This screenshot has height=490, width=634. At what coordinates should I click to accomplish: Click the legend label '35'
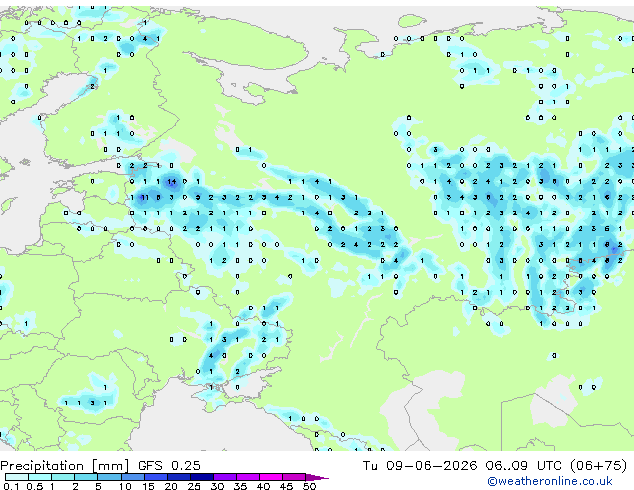pos(240,486)
